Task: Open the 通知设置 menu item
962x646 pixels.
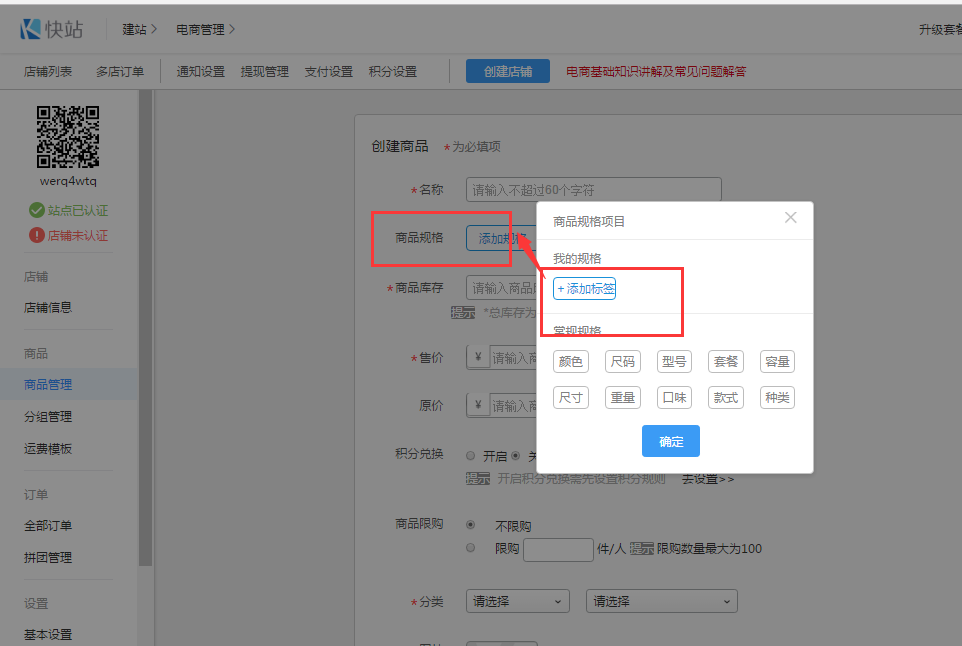Action: 201,72
